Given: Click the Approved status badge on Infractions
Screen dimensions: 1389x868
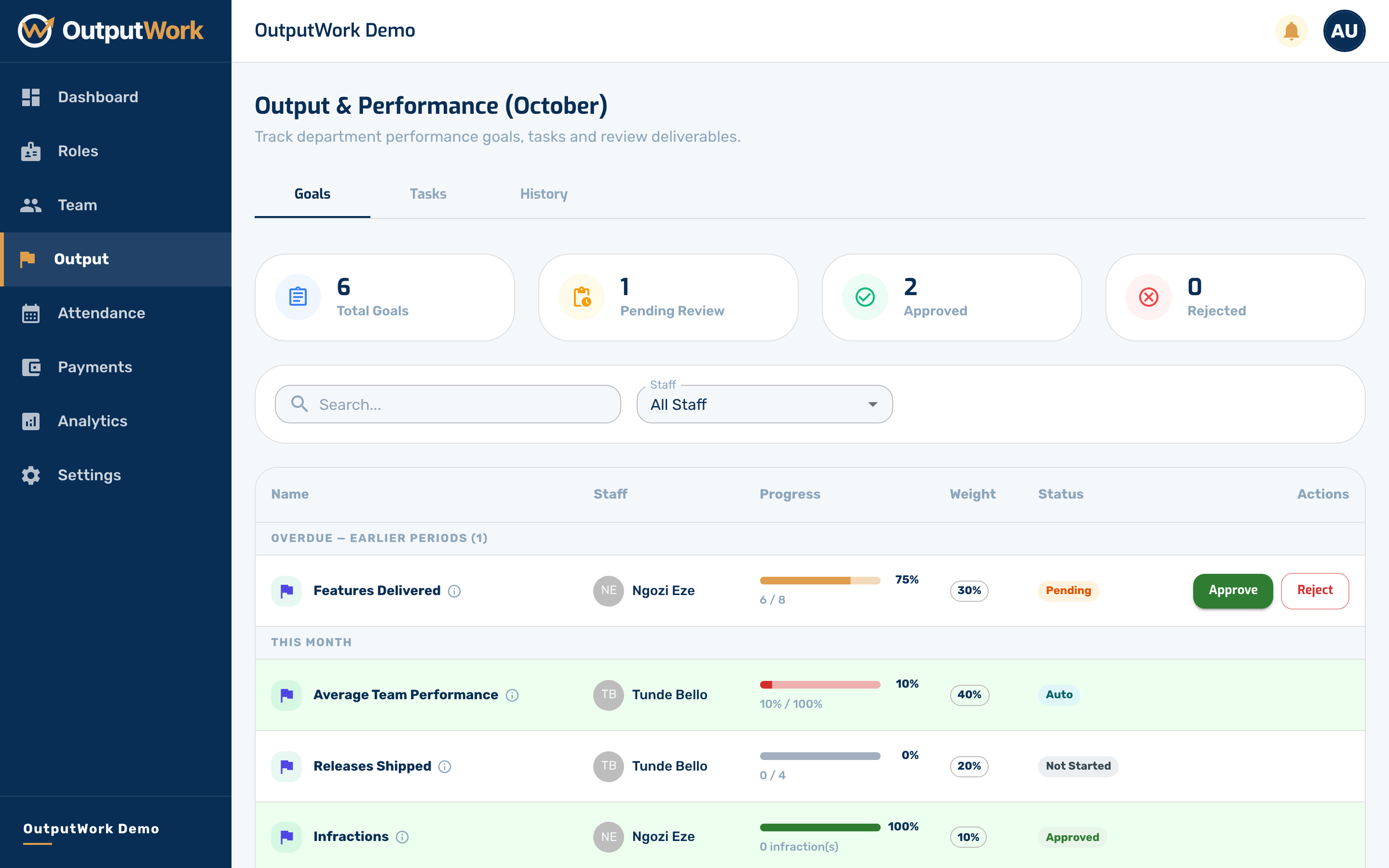Looking at the screenshot, I should coord(1072,837).
